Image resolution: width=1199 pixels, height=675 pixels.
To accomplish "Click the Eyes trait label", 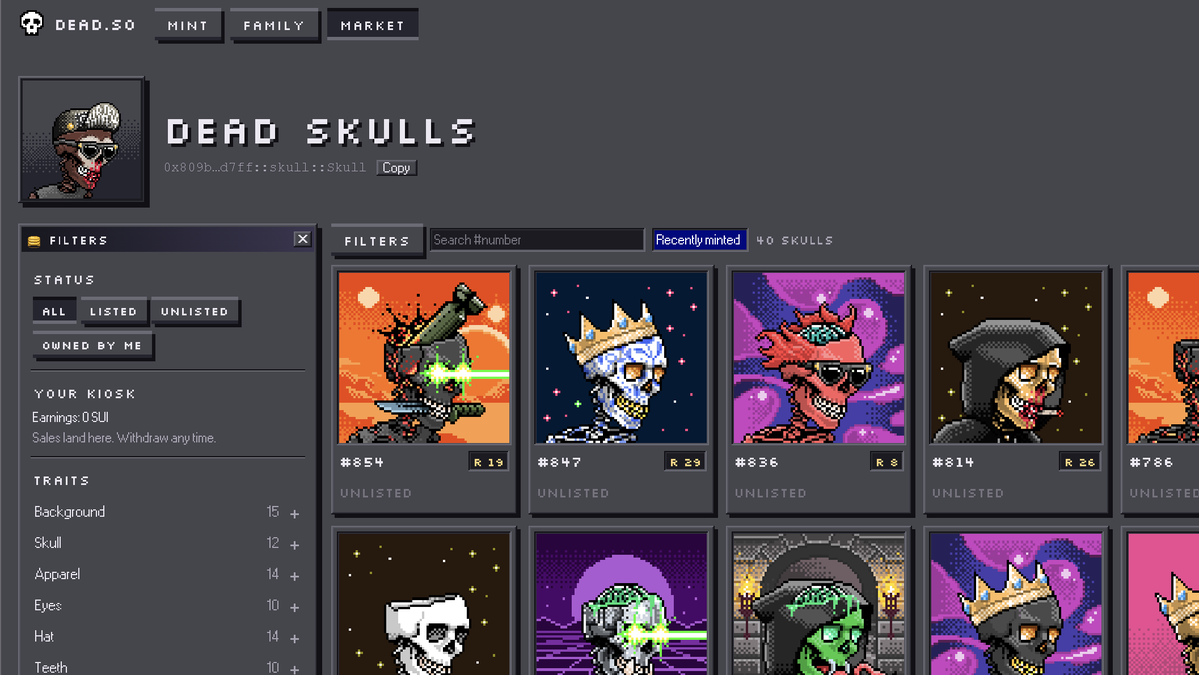I will pos(47,605).
